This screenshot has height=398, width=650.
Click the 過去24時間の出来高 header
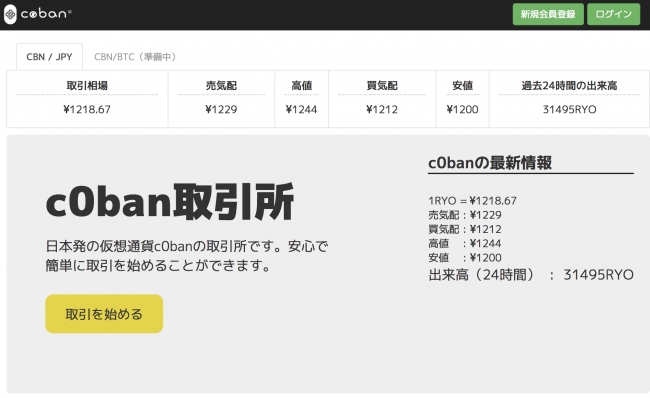569,85
